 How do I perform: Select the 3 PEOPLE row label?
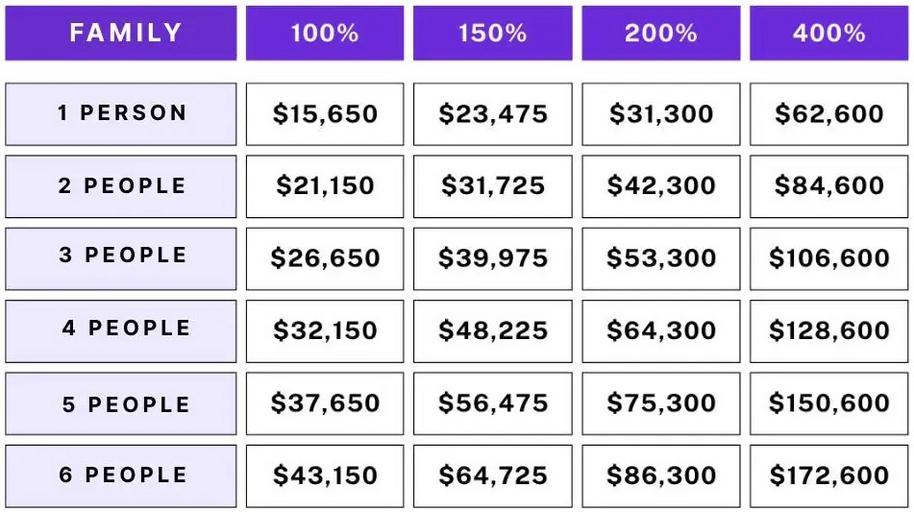click(x=121, y=258)
